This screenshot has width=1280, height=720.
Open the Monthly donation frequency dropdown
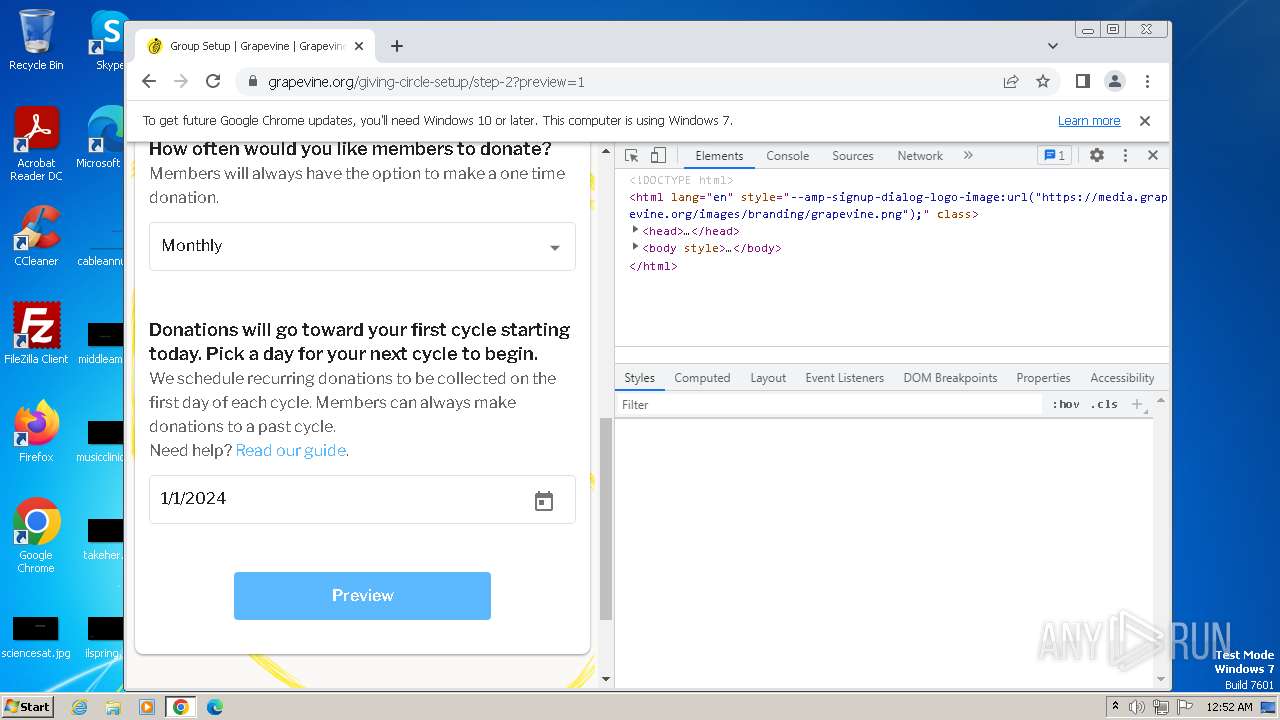tap(362, 246)
